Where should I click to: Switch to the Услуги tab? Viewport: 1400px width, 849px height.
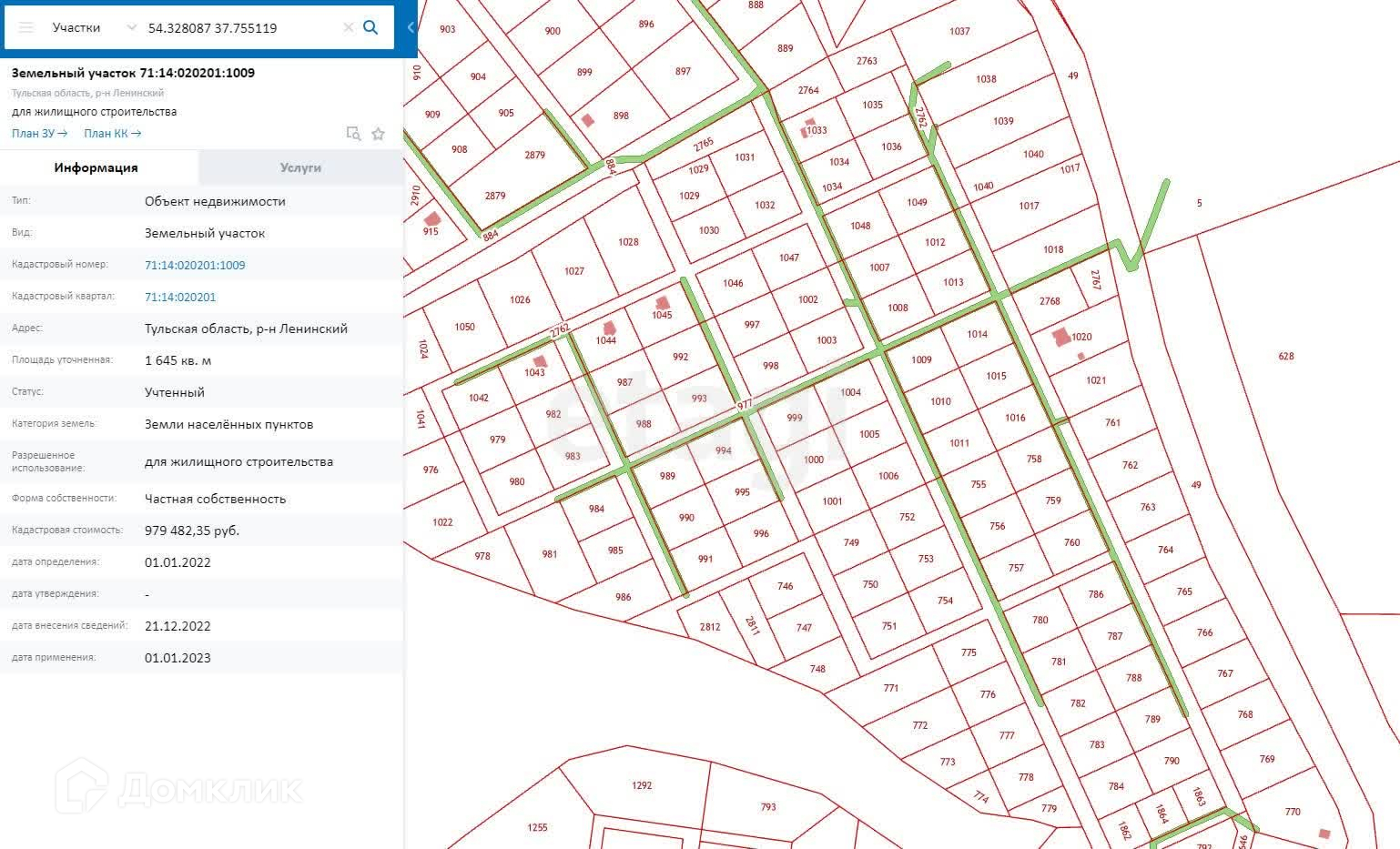tap(300, 167)
